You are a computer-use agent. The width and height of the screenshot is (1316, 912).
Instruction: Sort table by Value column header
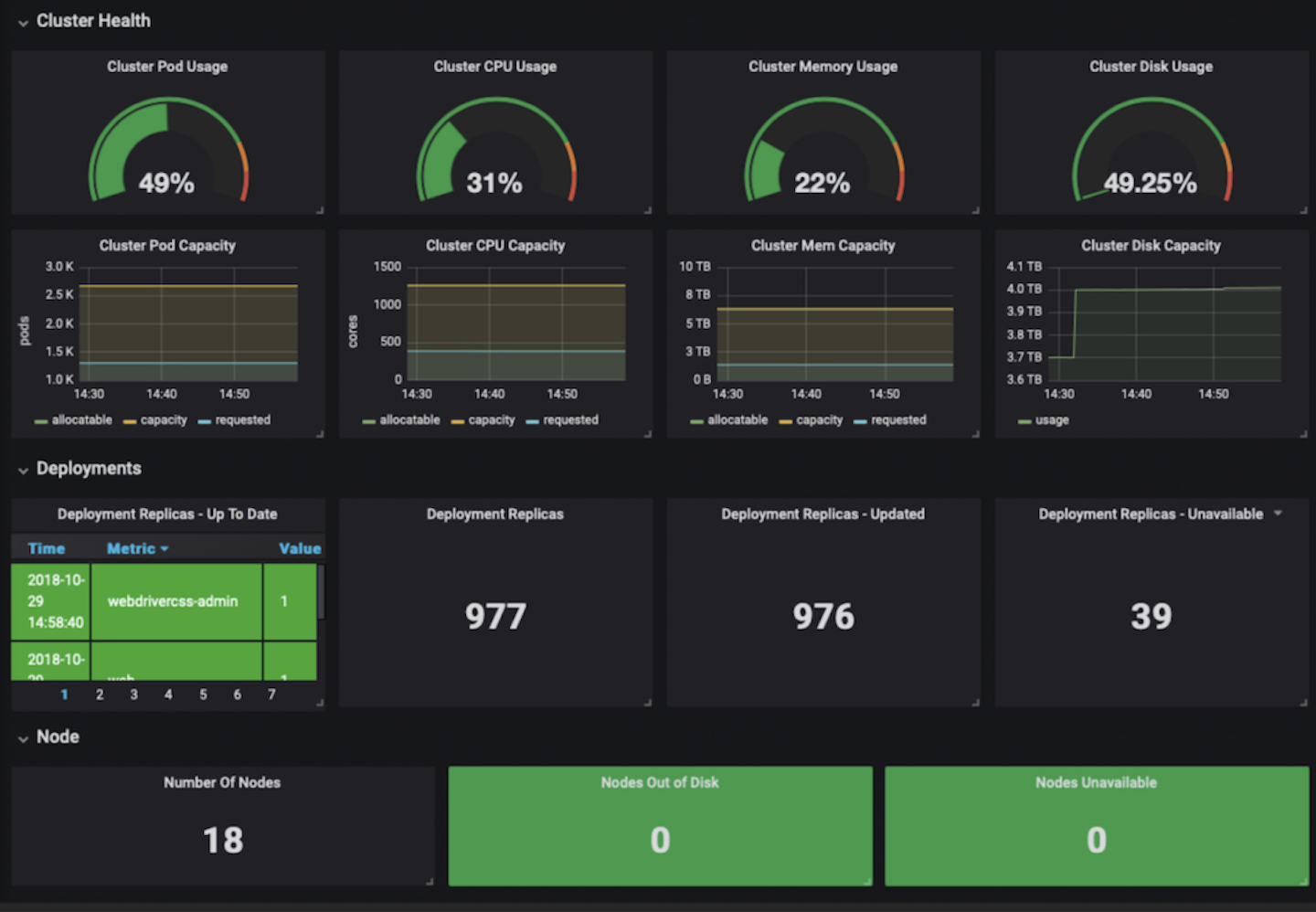(300, 548)
